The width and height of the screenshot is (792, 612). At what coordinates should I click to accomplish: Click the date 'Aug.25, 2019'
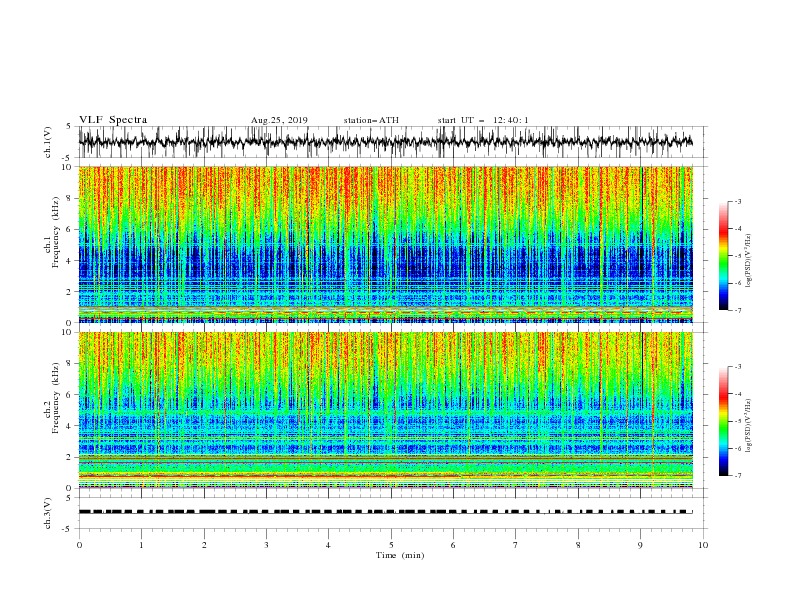(x=279, y=120)
